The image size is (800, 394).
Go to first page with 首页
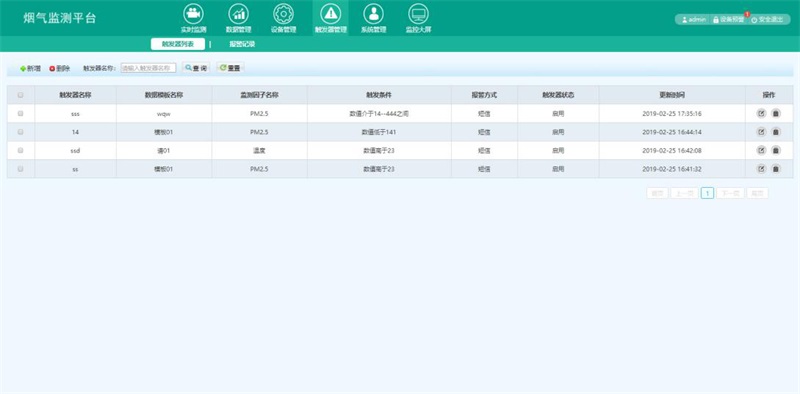tap(657, 193)
